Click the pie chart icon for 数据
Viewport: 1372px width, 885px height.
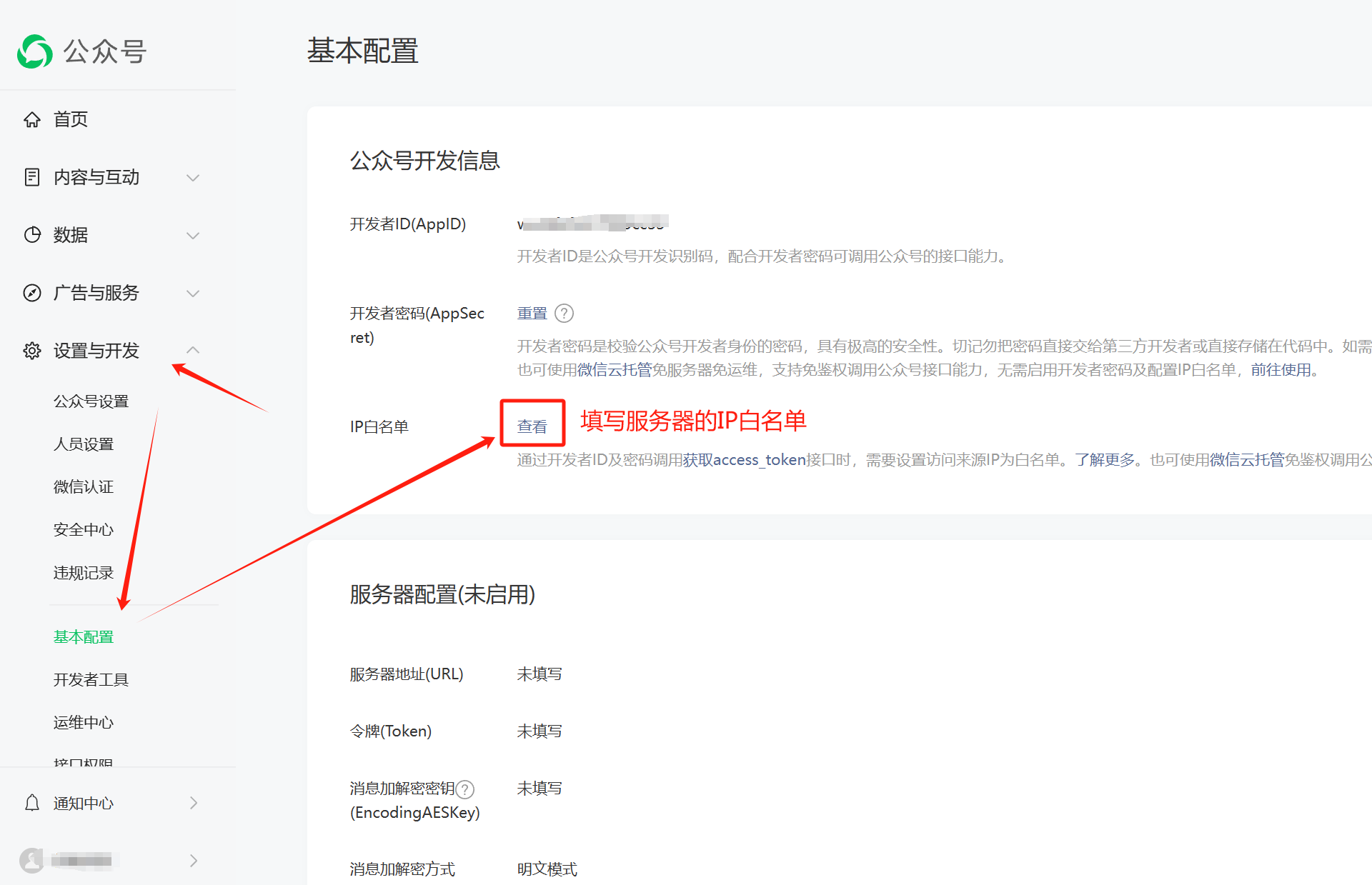tap(32, 235)
